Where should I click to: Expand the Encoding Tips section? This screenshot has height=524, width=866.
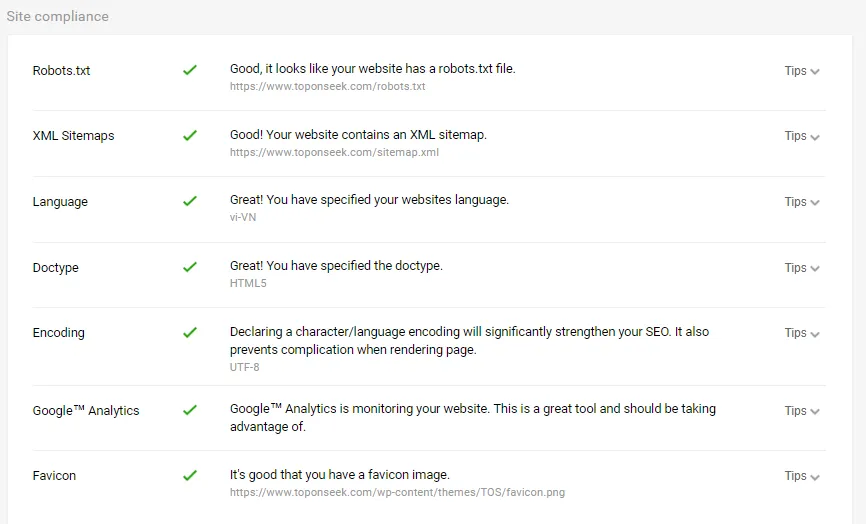pos(802,333)
